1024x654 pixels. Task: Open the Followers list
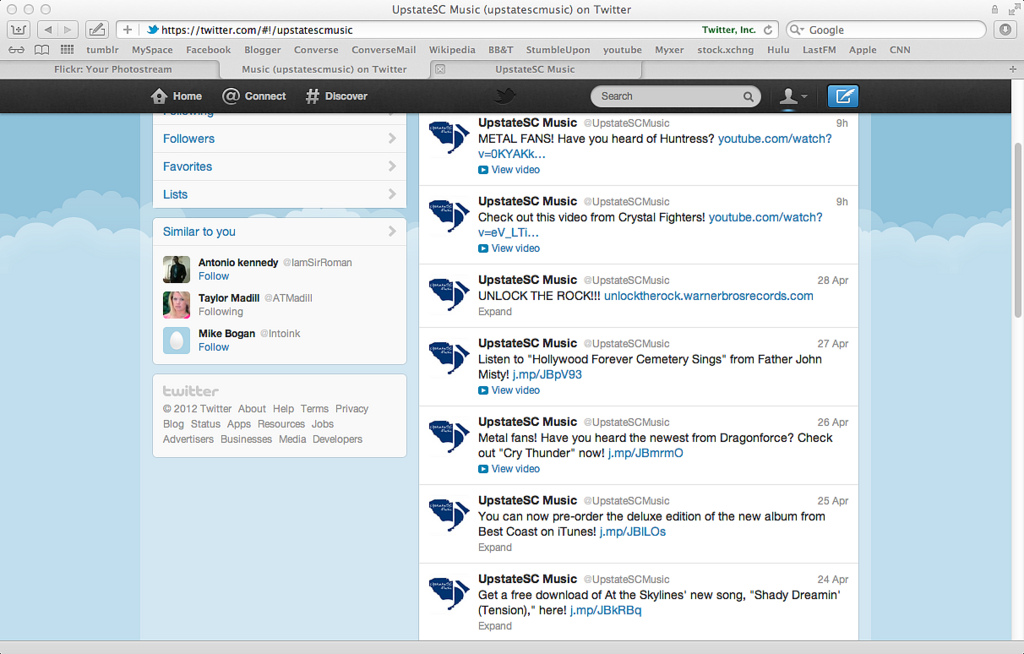click(x=189, y=139)
